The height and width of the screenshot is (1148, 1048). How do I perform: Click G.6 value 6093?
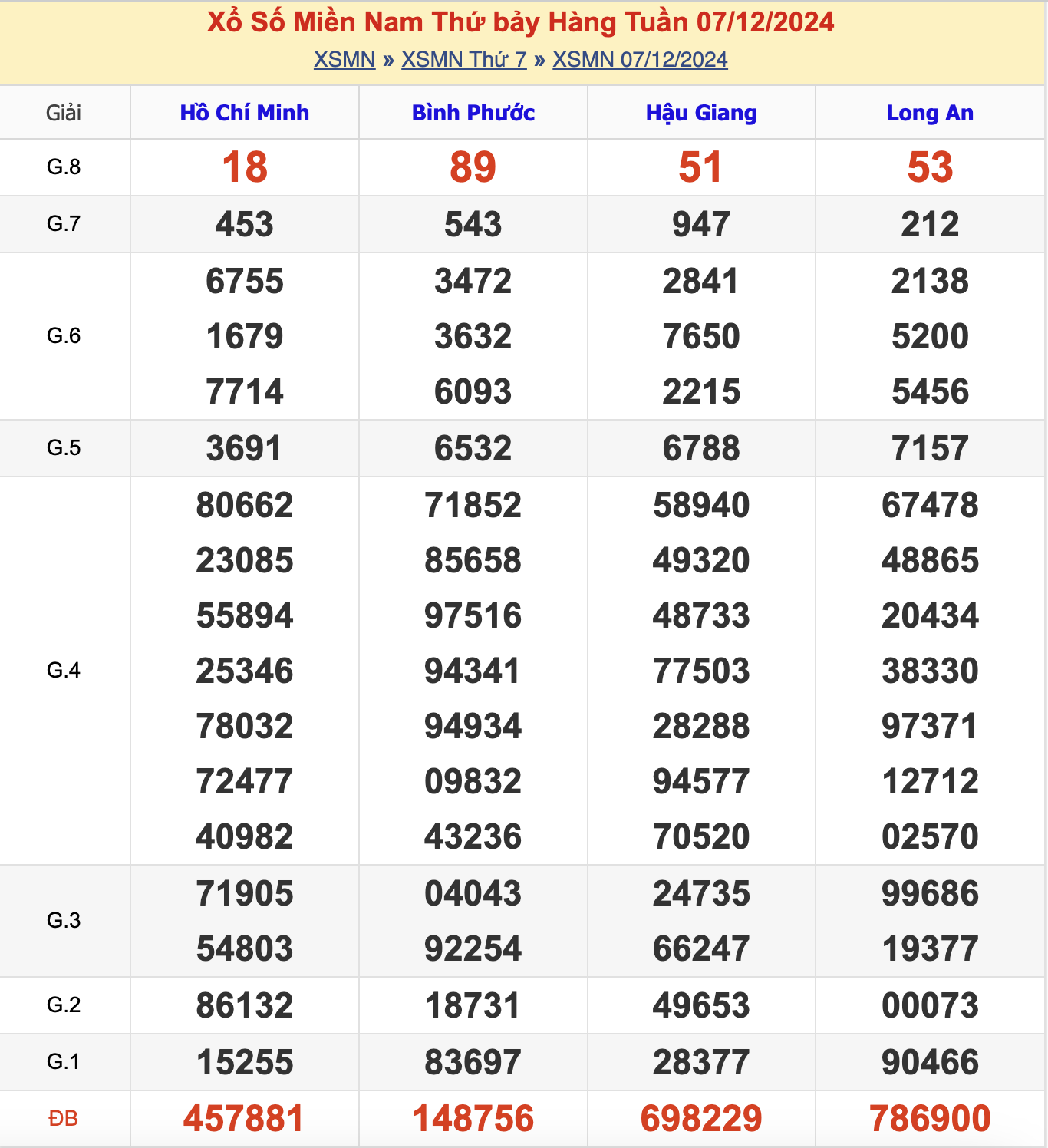[x=473, y=391]
